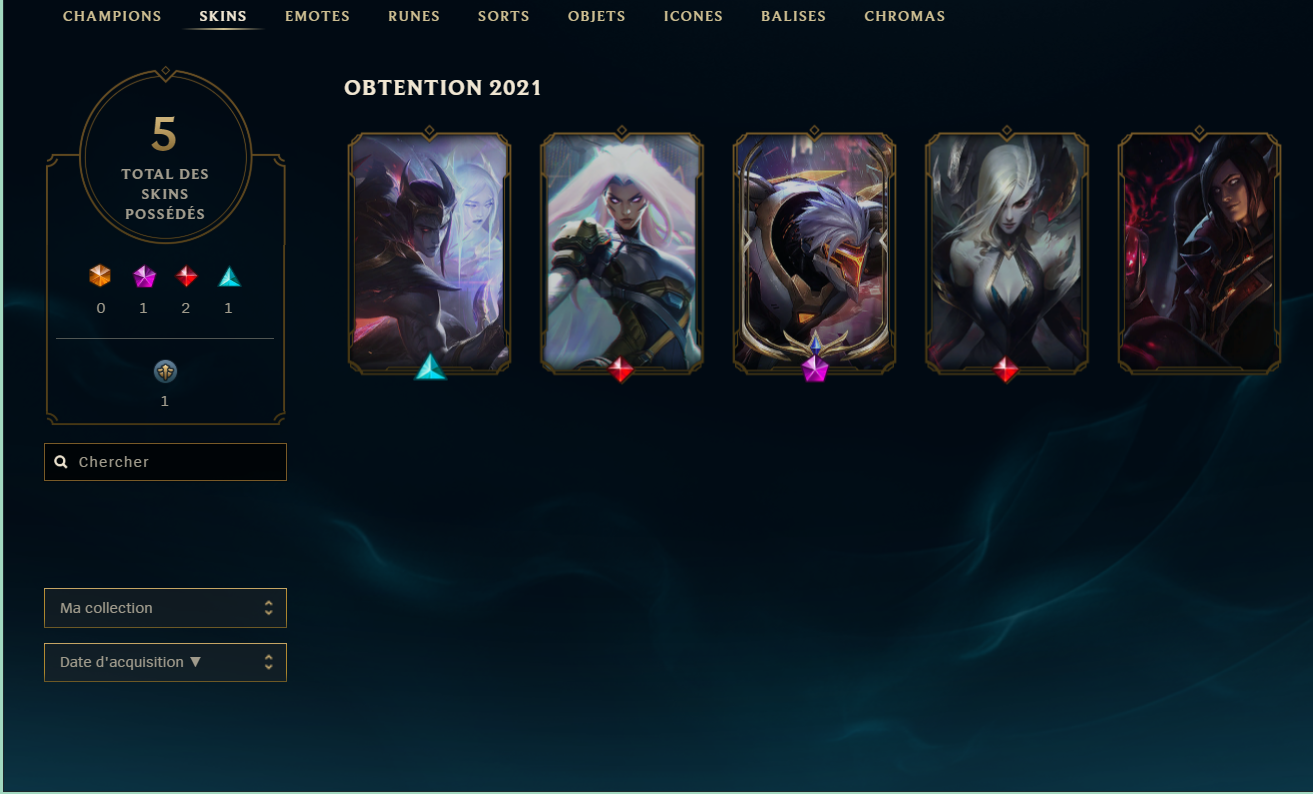Click the teal gem under first skin card
Screen dimensions: 1313x794
pyautogui.click(x=431, y=367)
